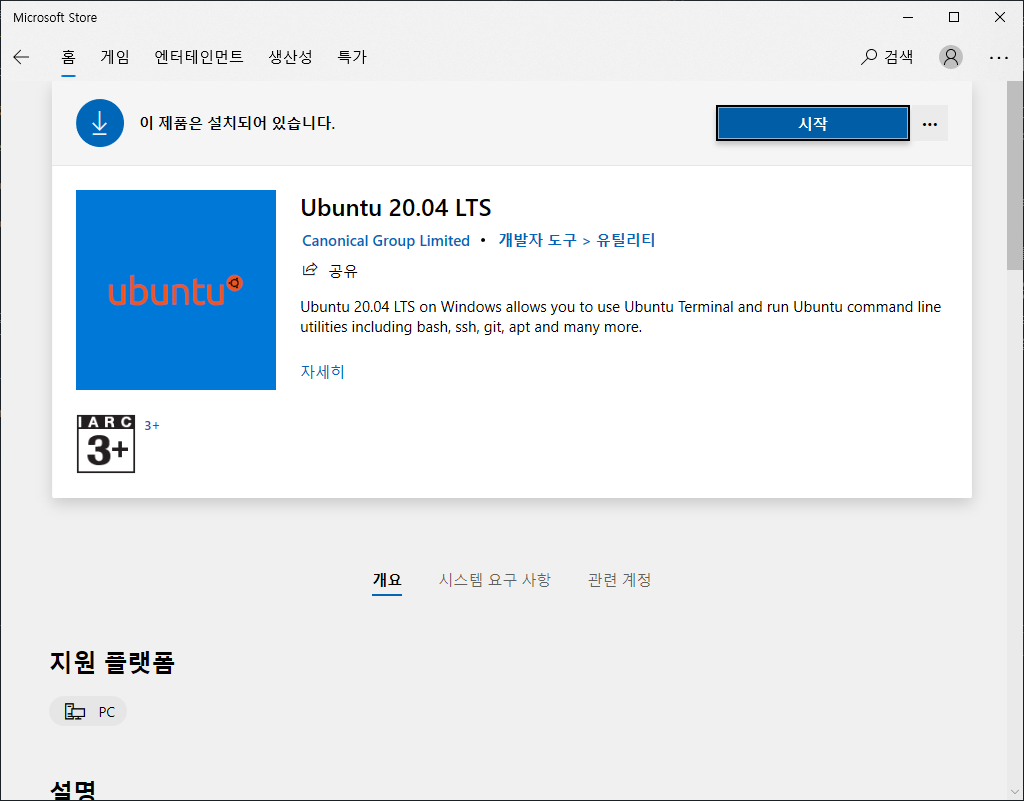This screenshot has height=801, width=1024.
Task: Open the 특가 tab
Action: tap(351, 57)
